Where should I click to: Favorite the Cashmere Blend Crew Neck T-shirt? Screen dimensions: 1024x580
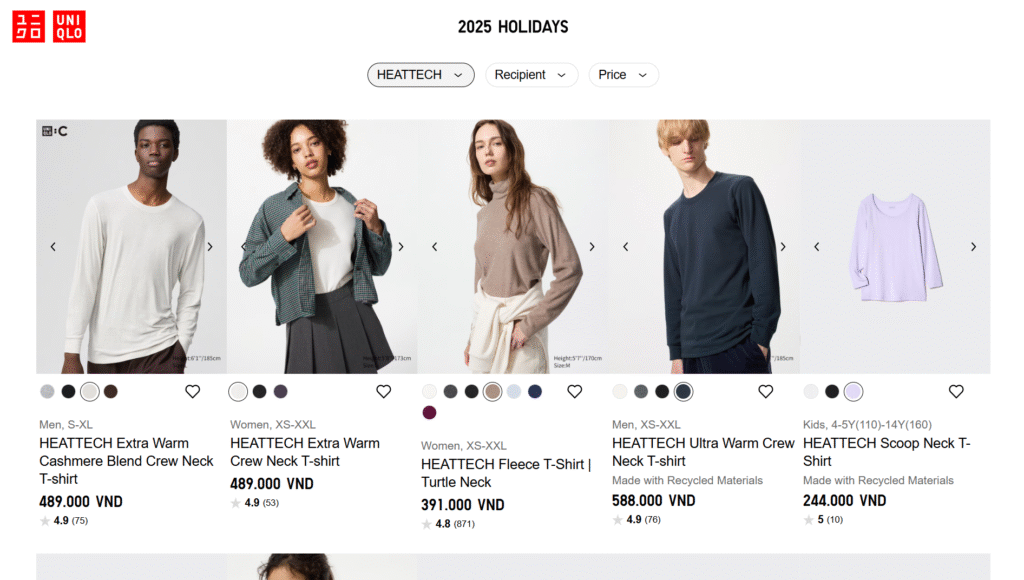pos(192,391)
